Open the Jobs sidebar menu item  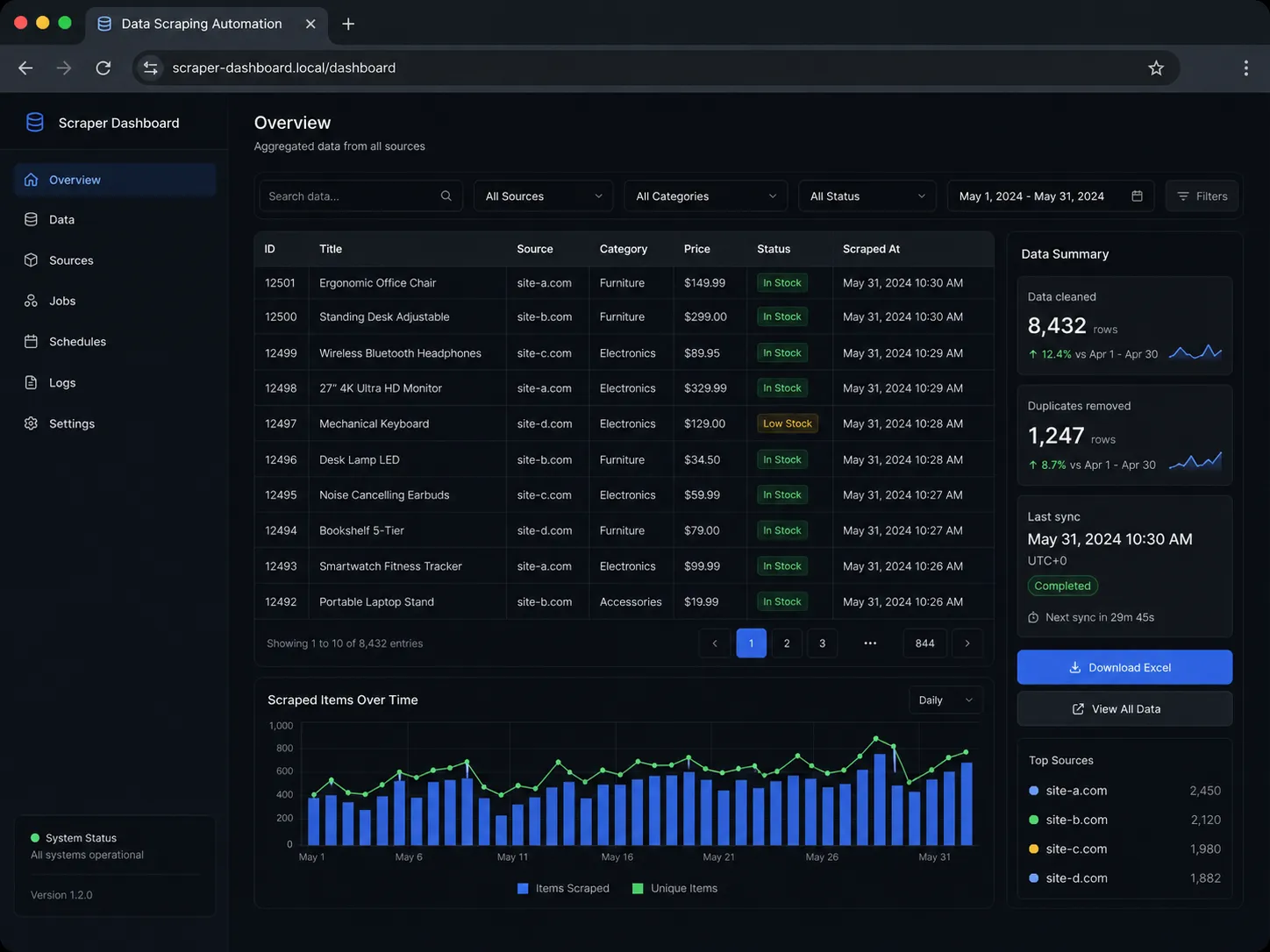coord(115,301)
